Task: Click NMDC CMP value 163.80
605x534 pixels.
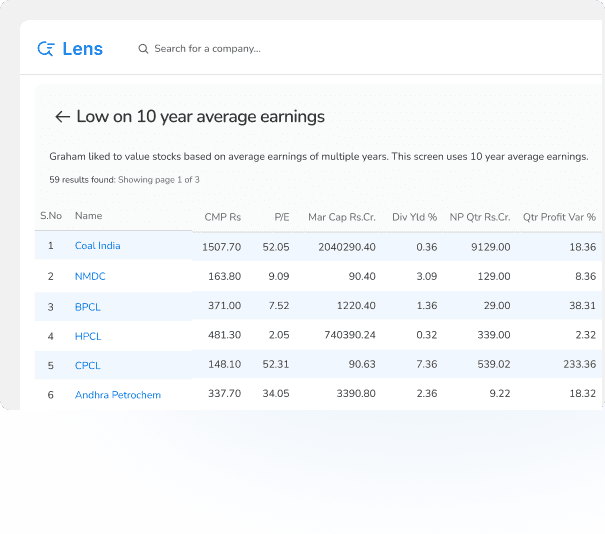Action: coord(225,276)
